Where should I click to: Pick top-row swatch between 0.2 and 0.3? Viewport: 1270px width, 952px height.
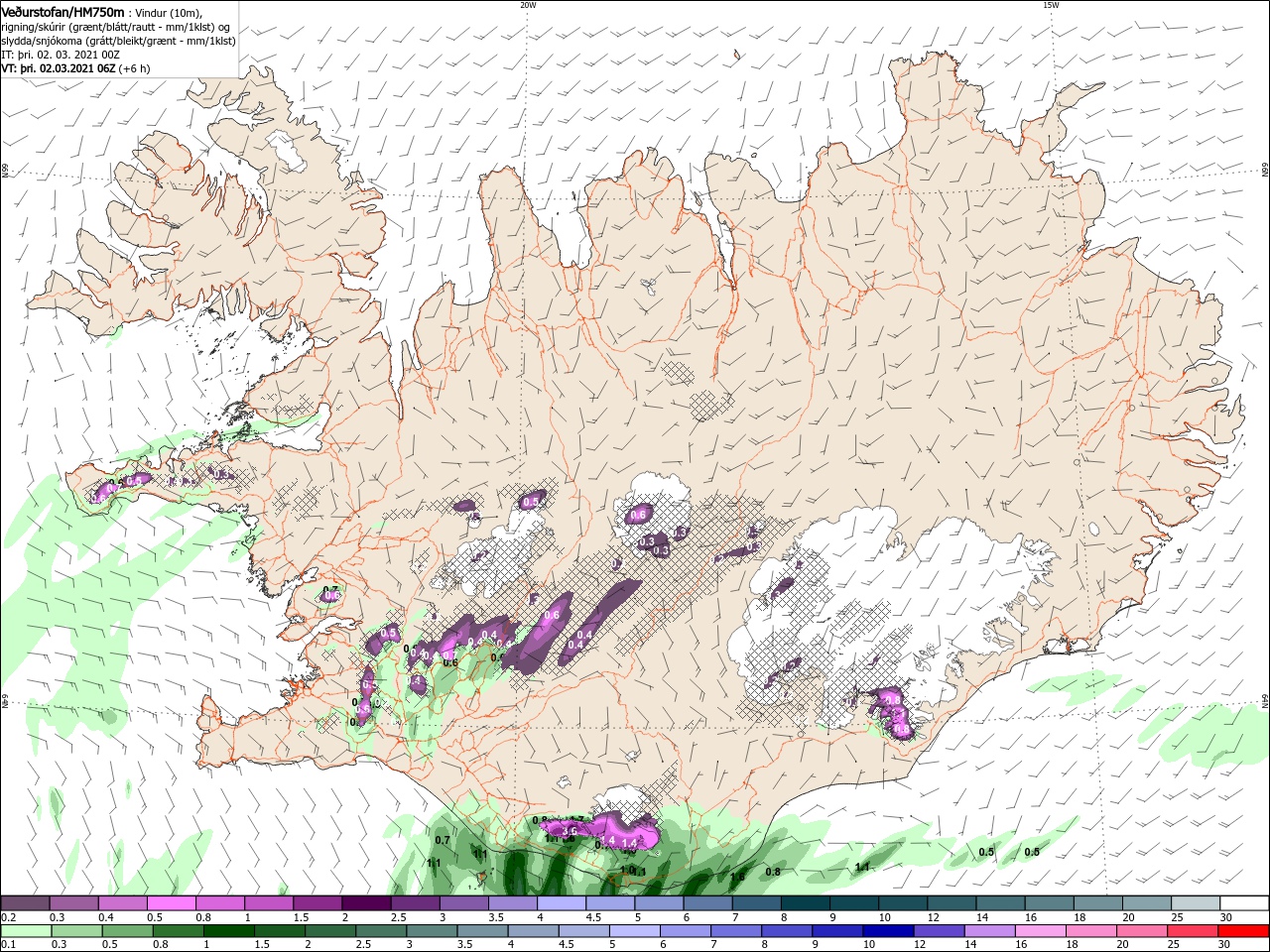25,902
